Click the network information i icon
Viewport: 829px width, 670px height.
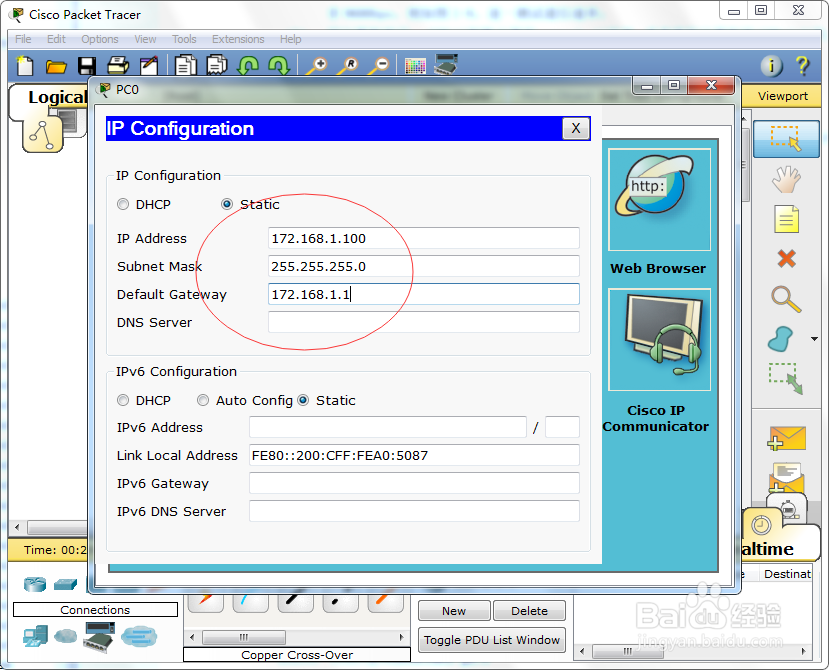pos(771,66)
